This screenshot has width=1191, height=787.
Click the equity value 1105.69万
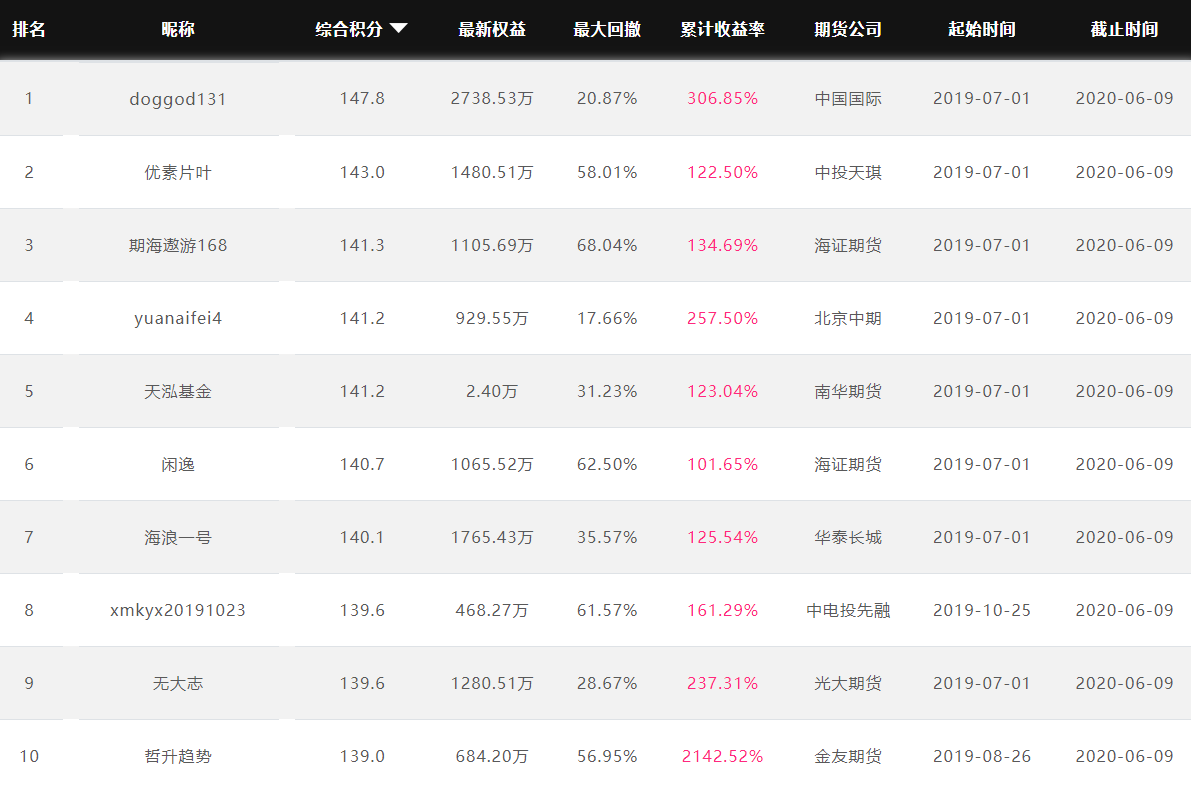tap(492, 245)
